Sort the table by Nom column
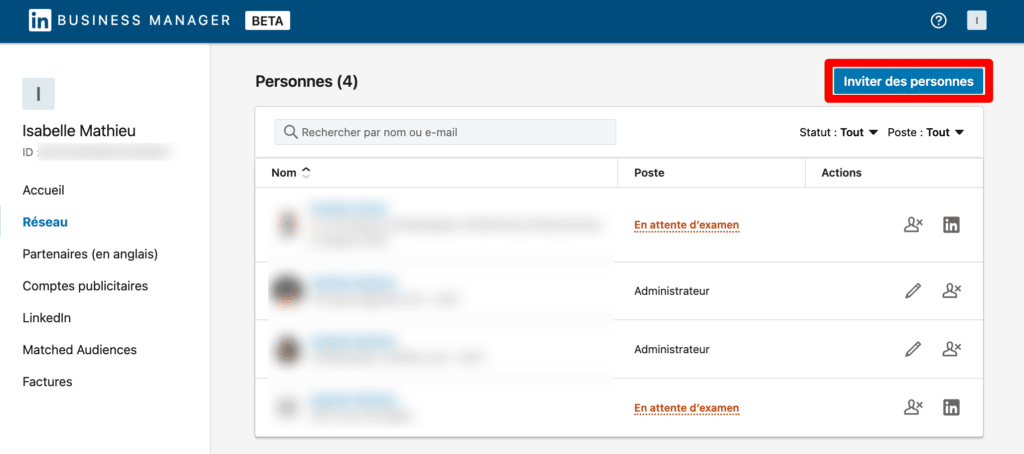The height and width of the screenshot is (454, 1024). click(291, 173)
